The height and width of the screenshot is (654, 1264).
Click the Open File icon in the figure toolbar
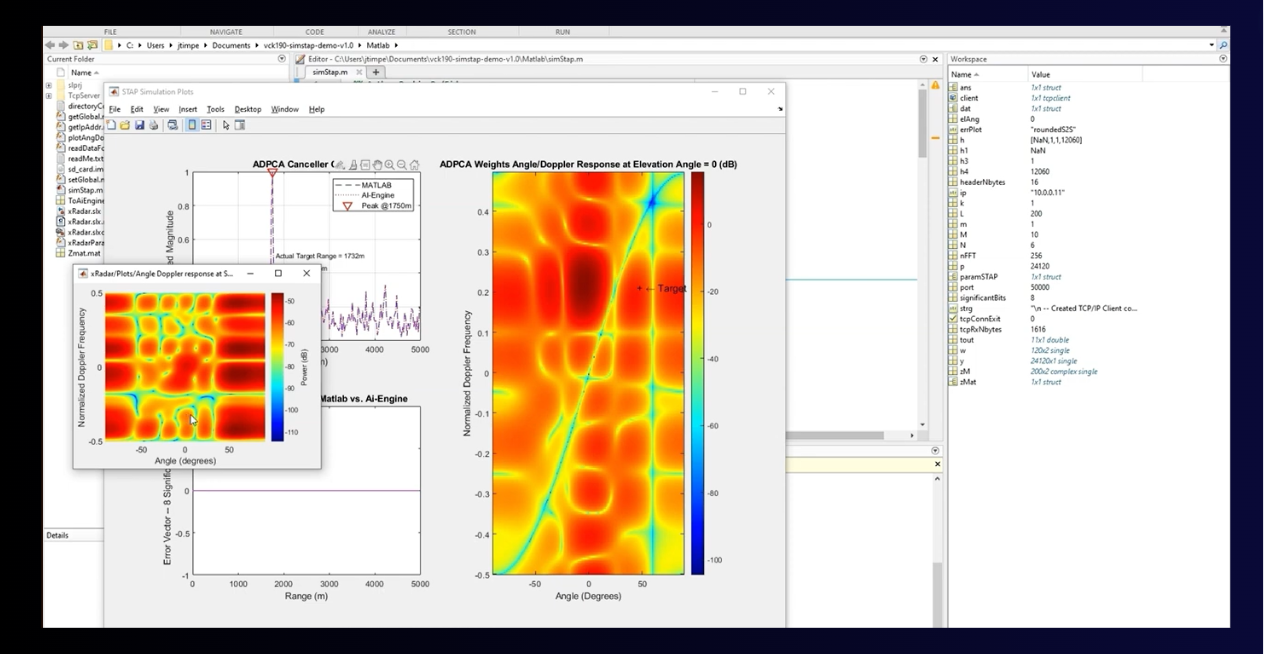125,124
